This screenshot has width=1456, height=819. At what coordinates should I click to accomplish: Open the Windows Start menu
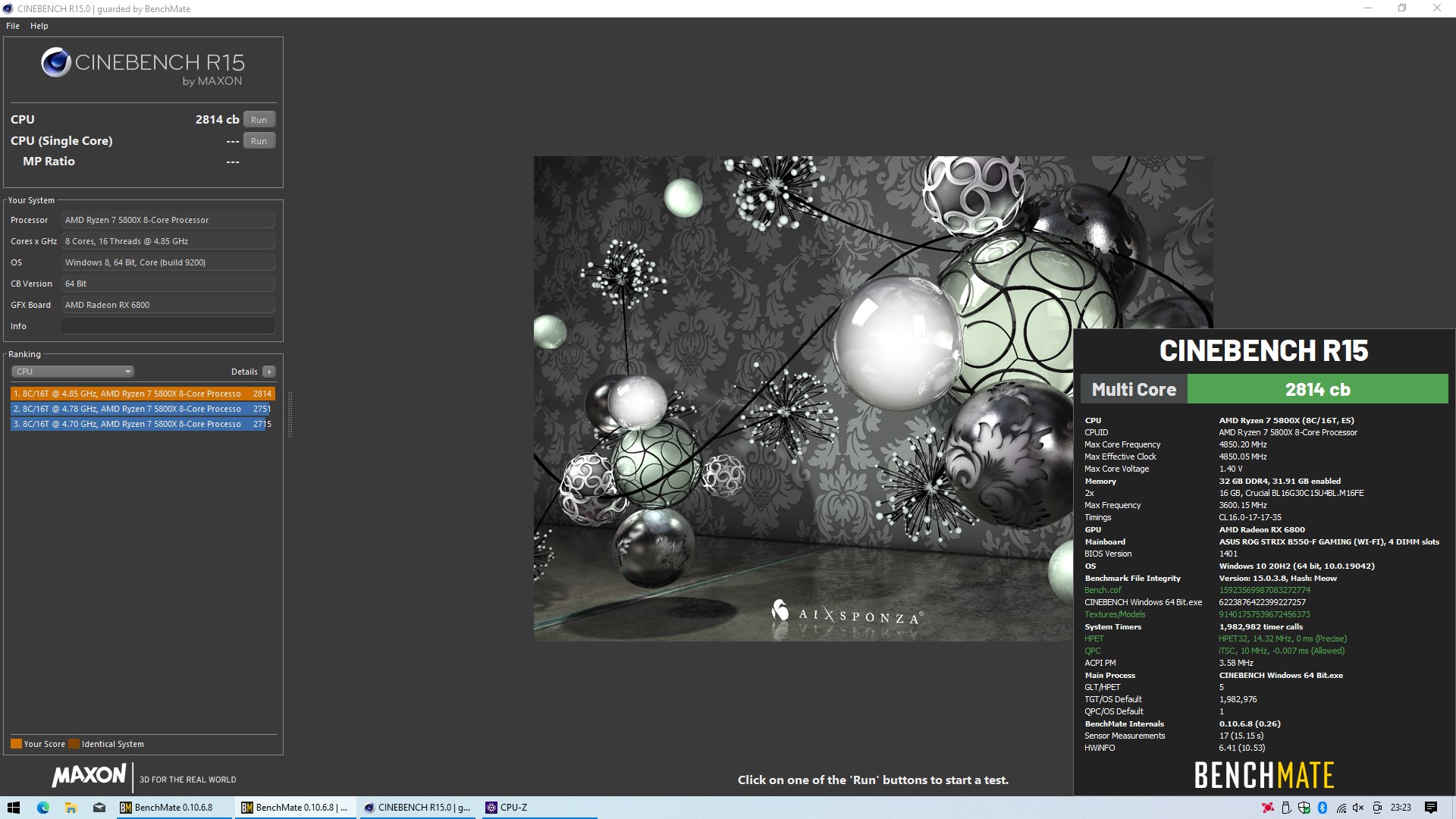coord(14,808)
